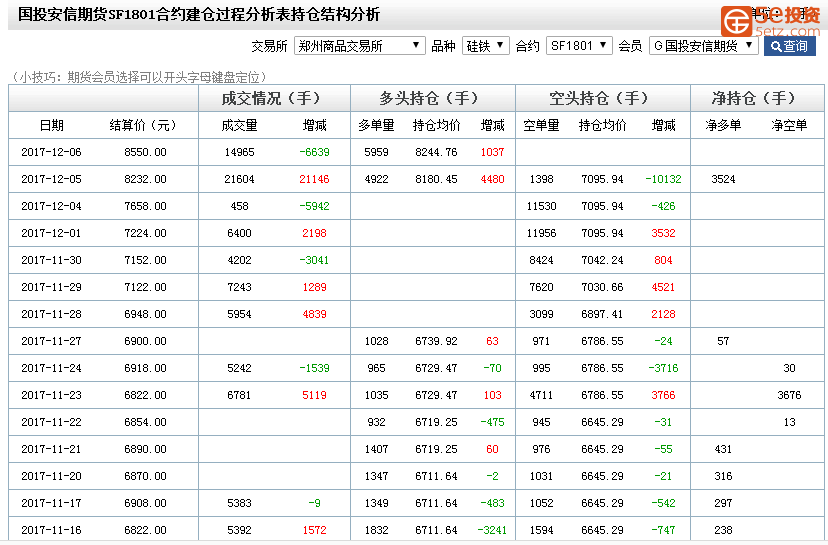Viewport: 828px width, 545px height.
Task: Select the date cell 2017-11-20
Action: 51,476
